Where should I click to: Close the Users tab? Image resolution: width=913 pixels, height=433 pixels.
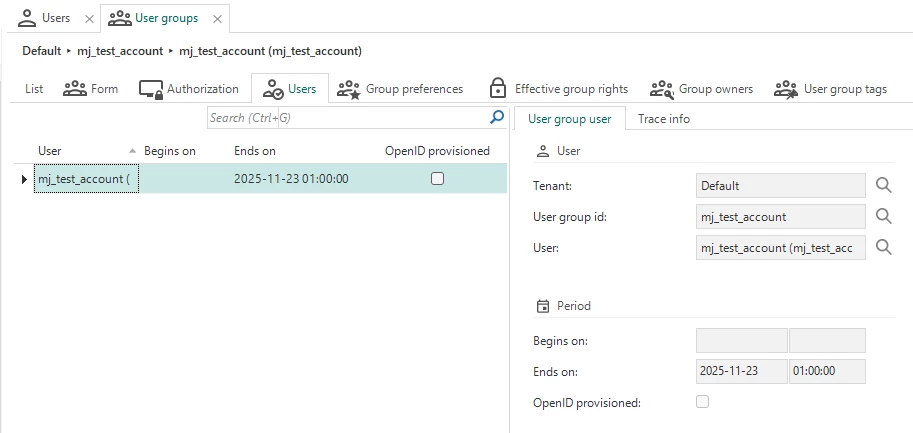pyautogui.click(x=88, y=19)
